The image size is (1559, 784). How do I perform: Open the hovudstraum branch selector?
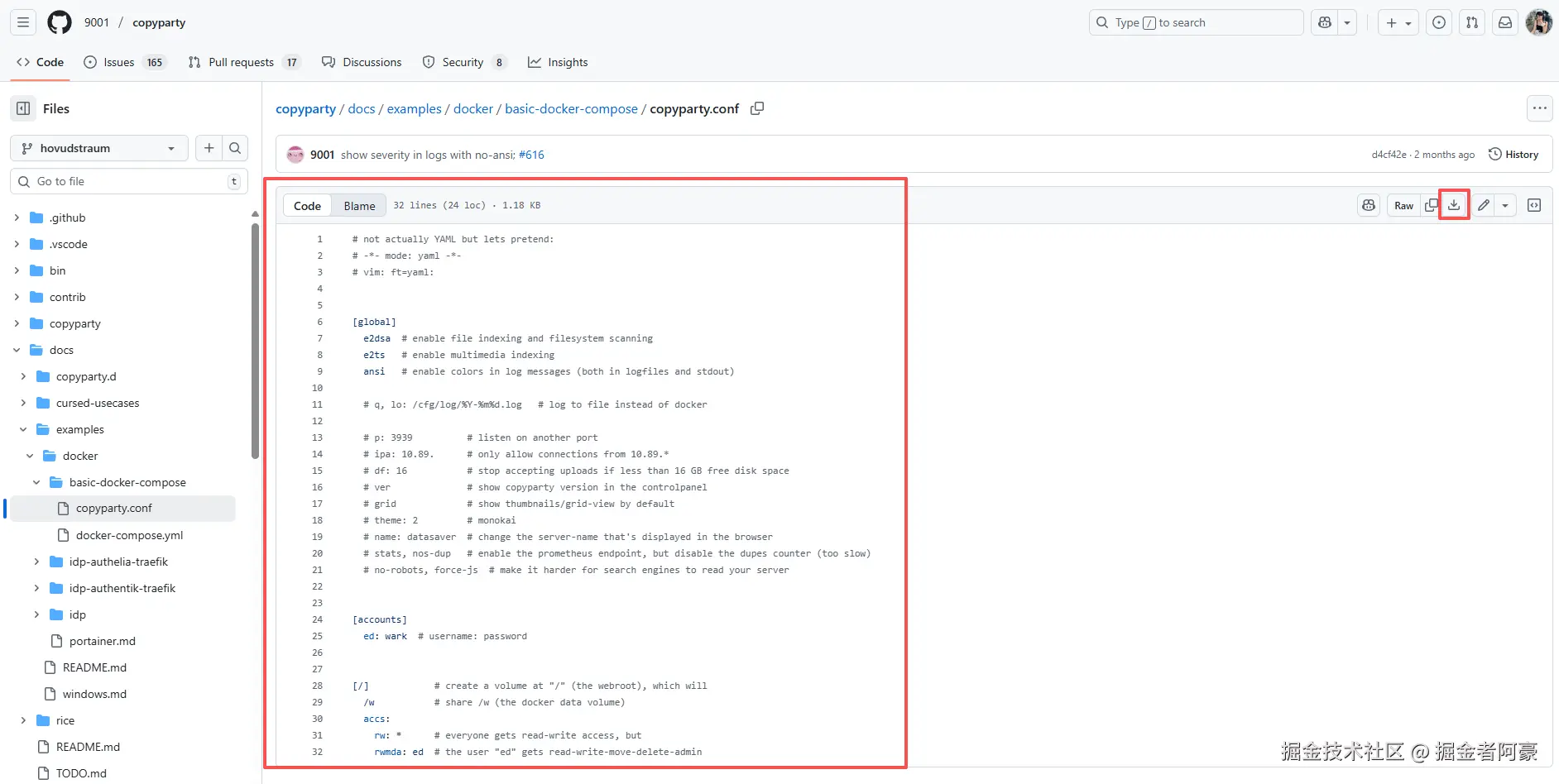click(x=99, y=148)
